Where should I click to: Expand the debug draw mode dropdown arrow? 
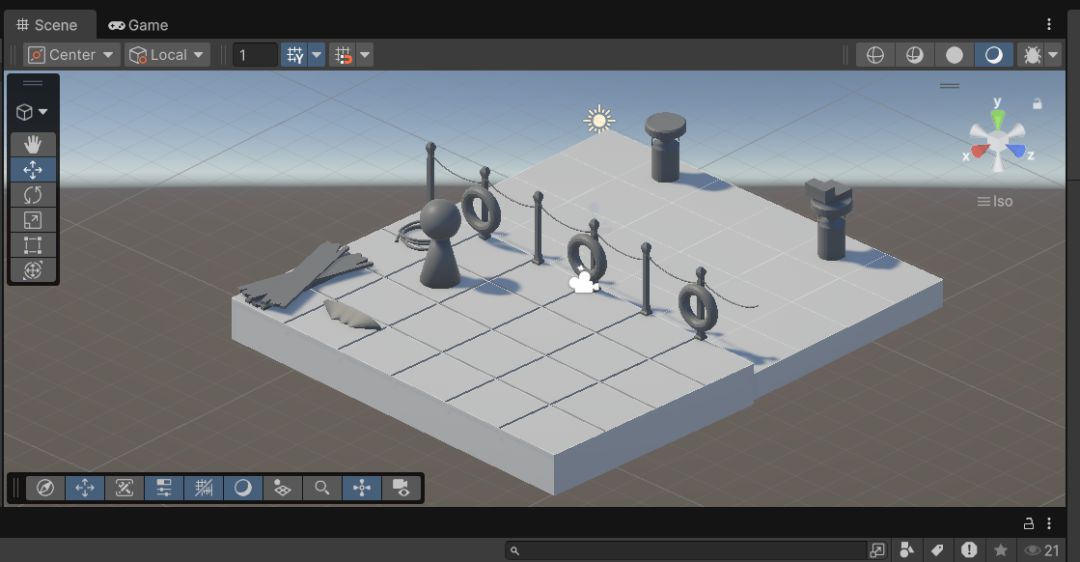click(x=1052, y=55)
